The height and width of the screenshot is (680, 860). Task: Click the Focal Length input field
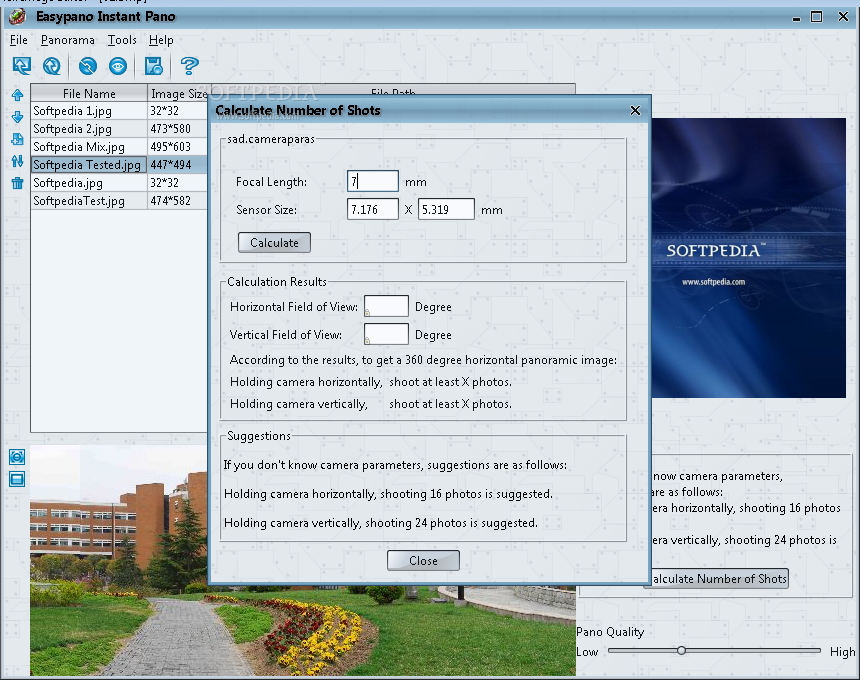click(x=373, y=181)
